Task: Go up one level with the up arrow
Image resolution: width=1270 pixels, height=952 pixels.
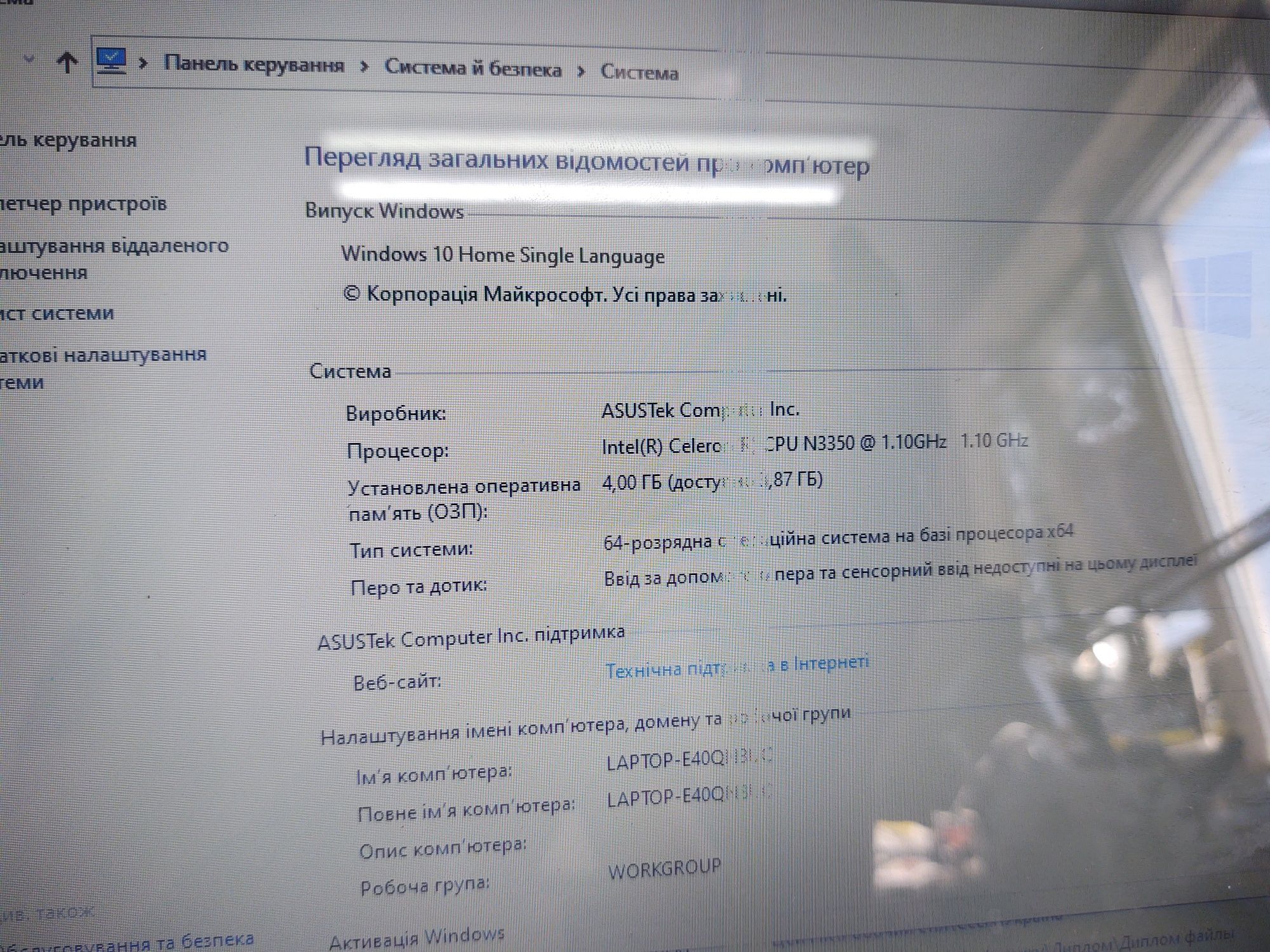Action: 67,62
